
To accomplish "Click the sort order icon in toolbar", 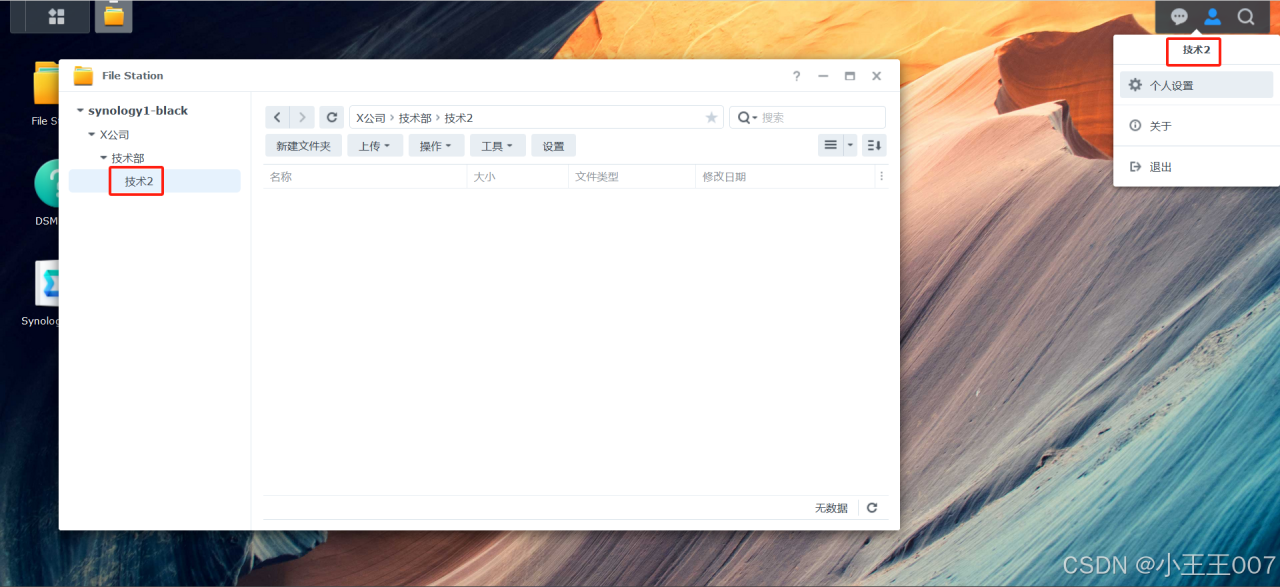I will tap(872, 145).
